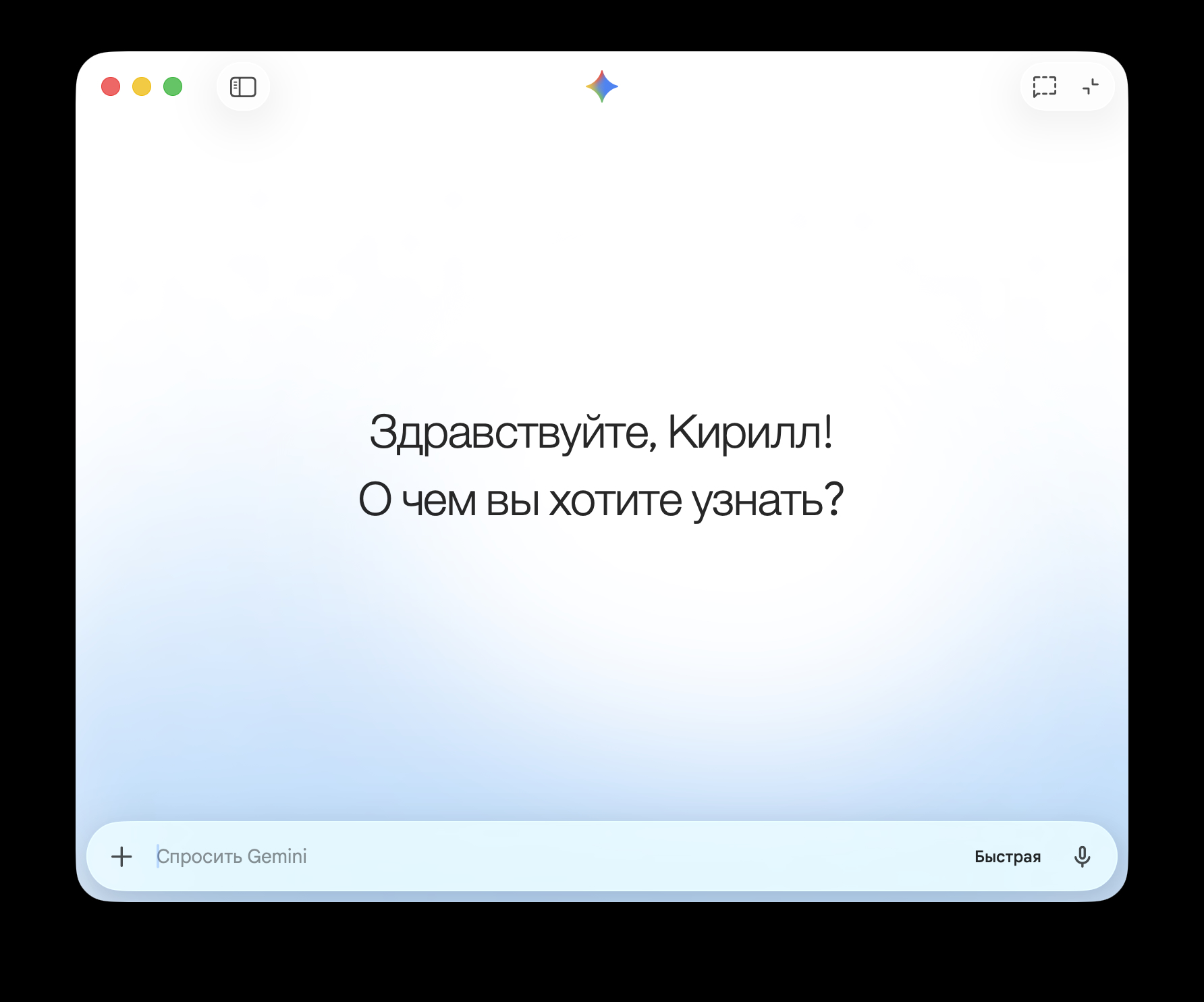Click the plus button to add a file
1204x1002 pixels.
click(121, 856)
